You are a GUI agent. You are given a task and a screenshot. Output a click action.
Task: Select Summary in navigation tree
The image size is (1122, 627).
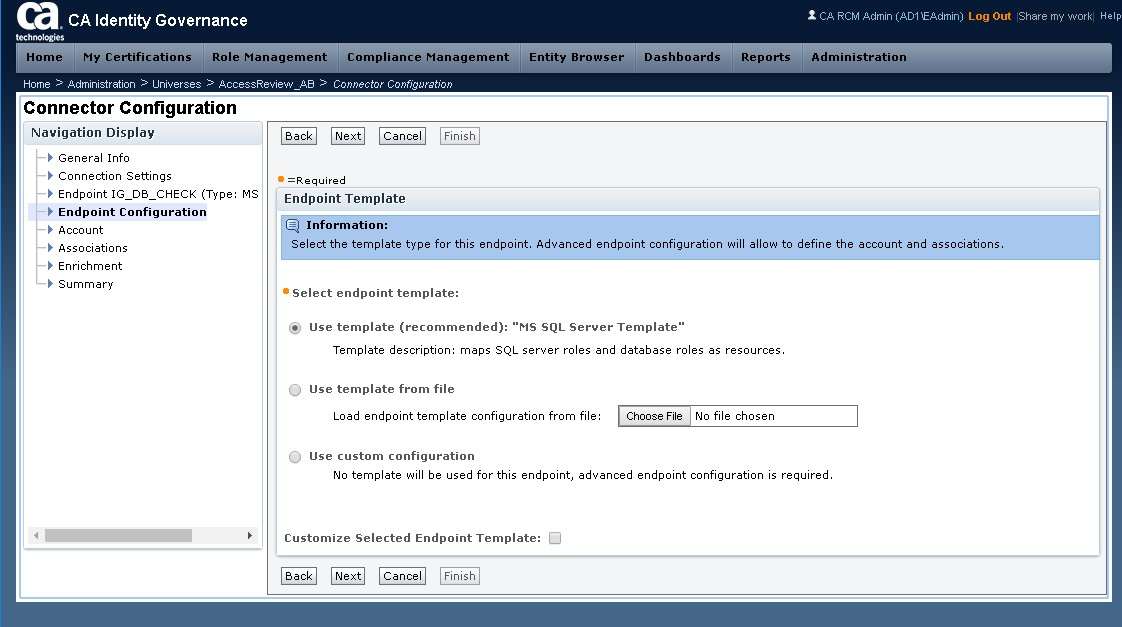pos(86,284)
